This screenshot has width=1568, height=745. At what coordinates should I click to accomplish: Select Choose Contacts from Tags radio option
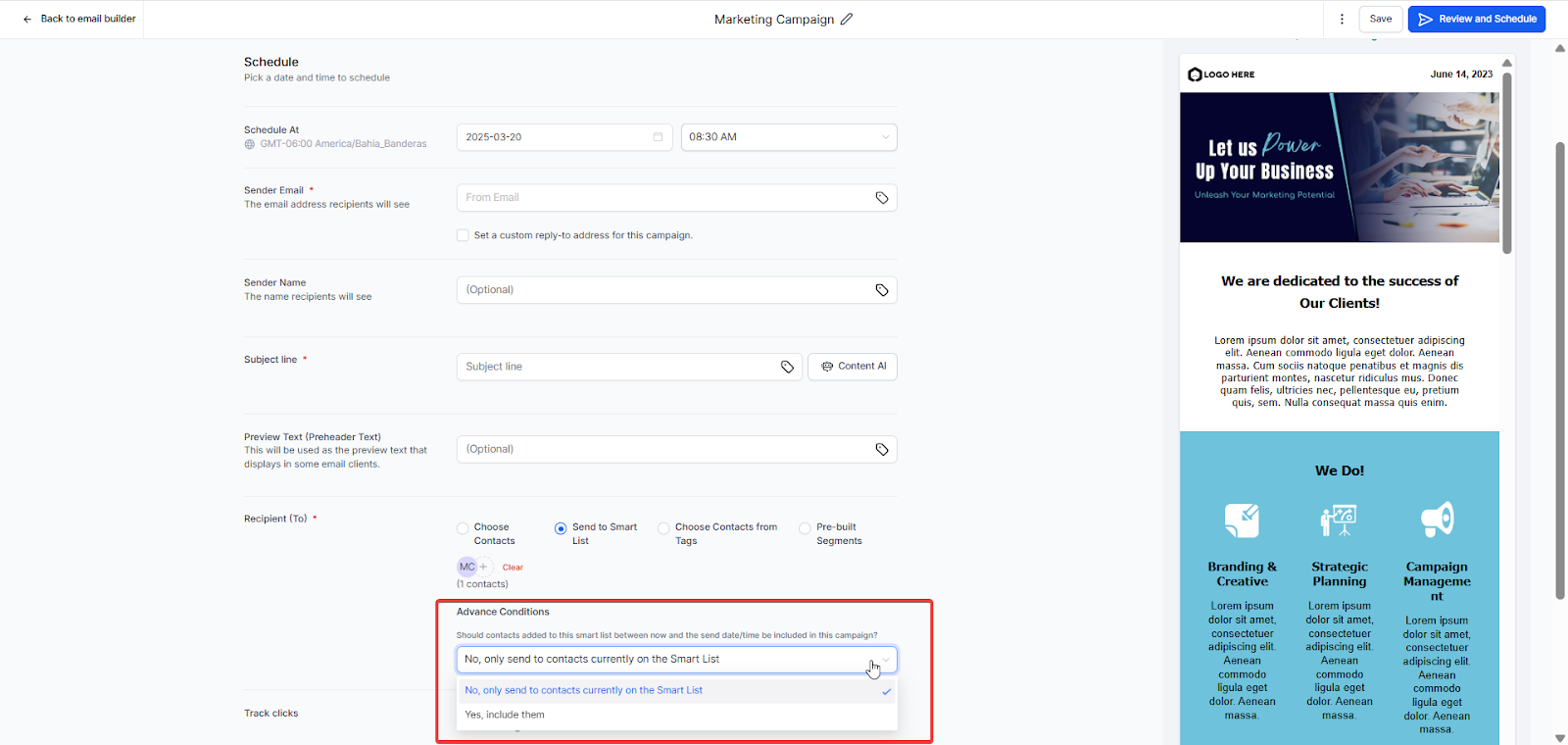click(663, 528)
